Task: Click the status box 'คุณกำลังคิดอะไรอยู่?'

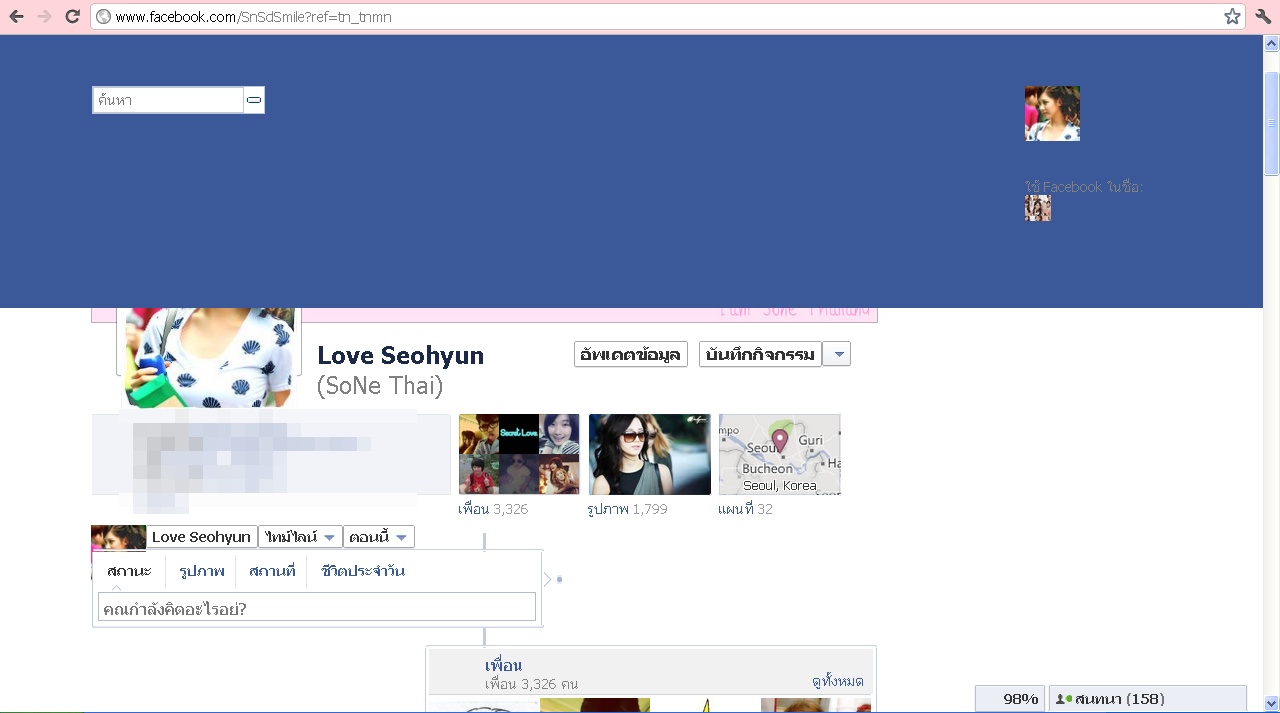Action: click(317, 607)
